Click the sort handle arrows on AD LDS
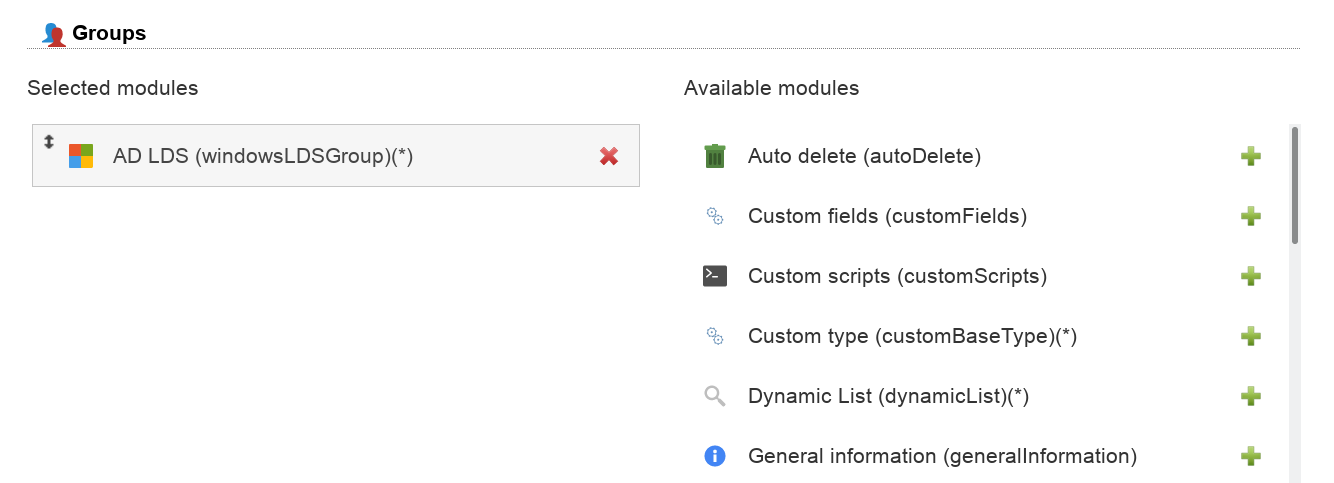This screenshot has width=1334, height=483. click(49, 142)
